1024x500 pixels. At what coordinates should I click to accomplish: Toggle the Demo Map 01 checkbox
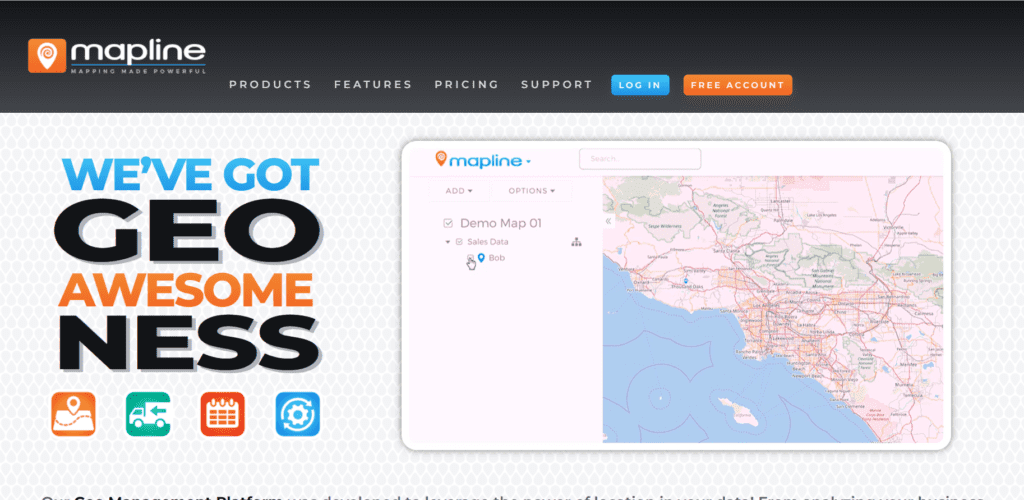click(448, 223)
